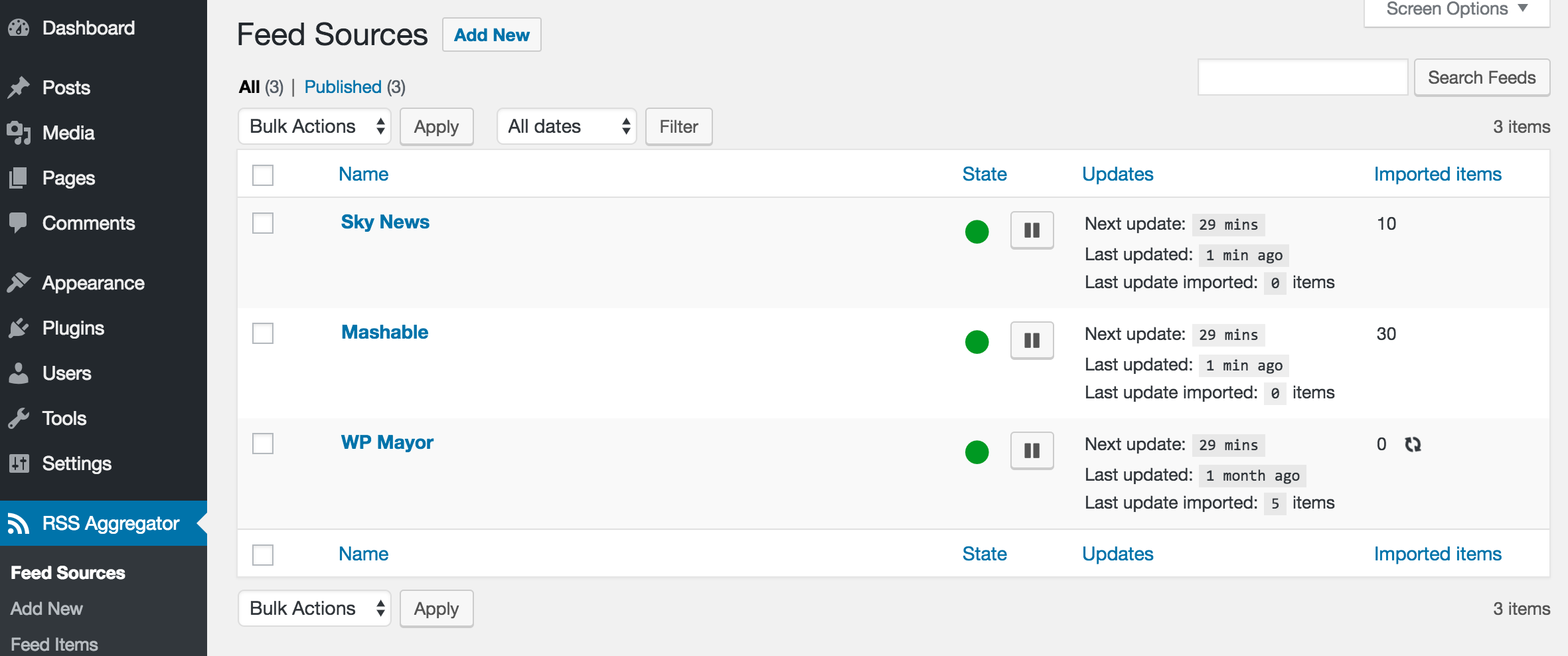This screenshot has height=656, width=1568.
Task: Click the green state indicator for WP Mayor
Action: (977, 452)
